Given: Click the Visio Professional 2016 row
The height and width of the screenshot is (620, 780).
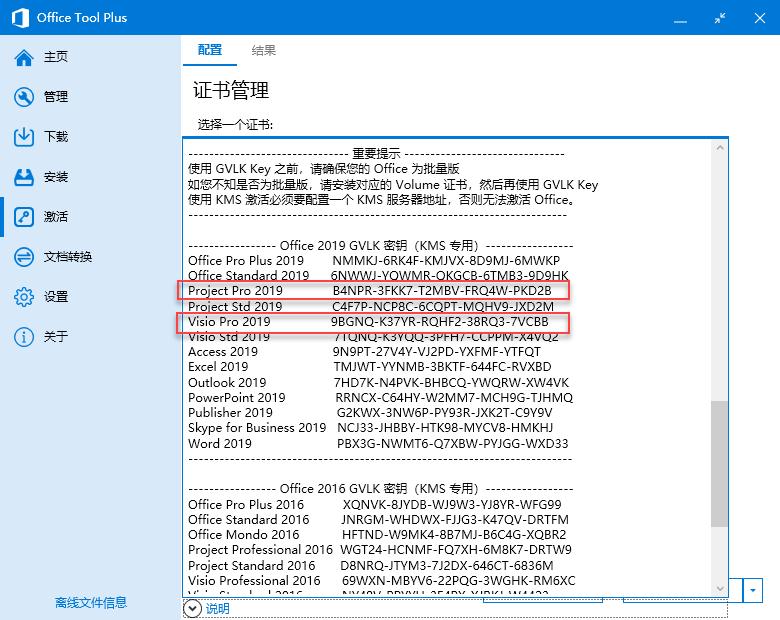Looking at the screenshot, I should [x=382, y=580].
